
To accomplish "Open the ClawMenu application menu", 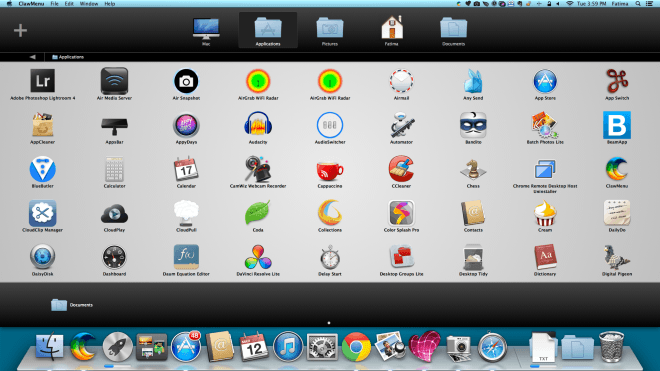I will pos(31,4).
